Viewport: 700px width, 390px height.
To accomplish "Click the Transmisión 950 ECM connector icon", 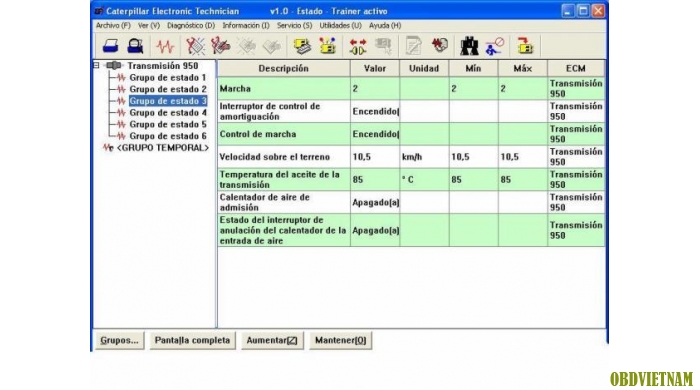I will pyautogui.click(x=114, y=66).
